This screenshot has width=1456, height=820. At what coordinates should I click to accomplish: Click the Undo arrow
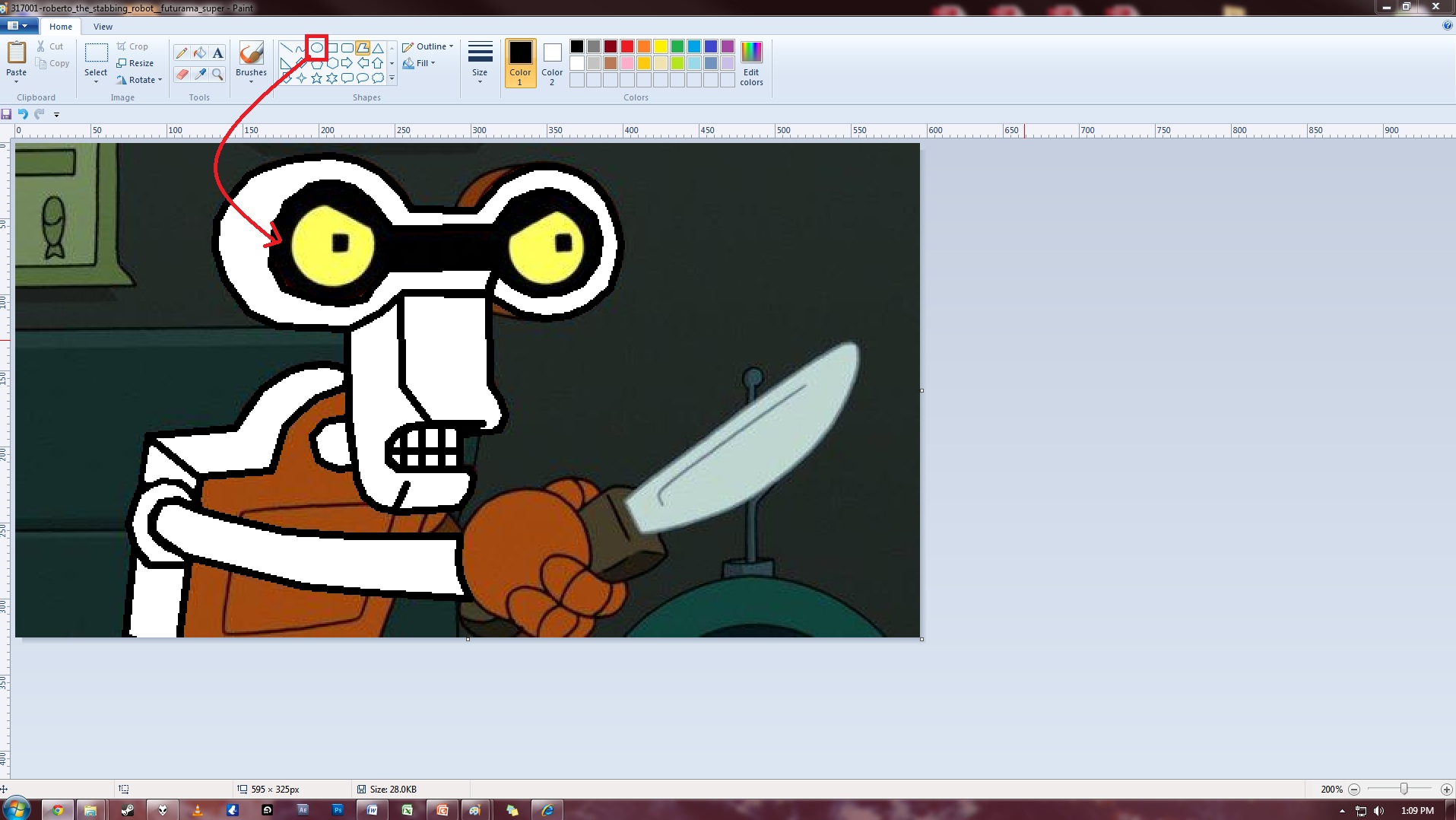(x=23, y=114)
